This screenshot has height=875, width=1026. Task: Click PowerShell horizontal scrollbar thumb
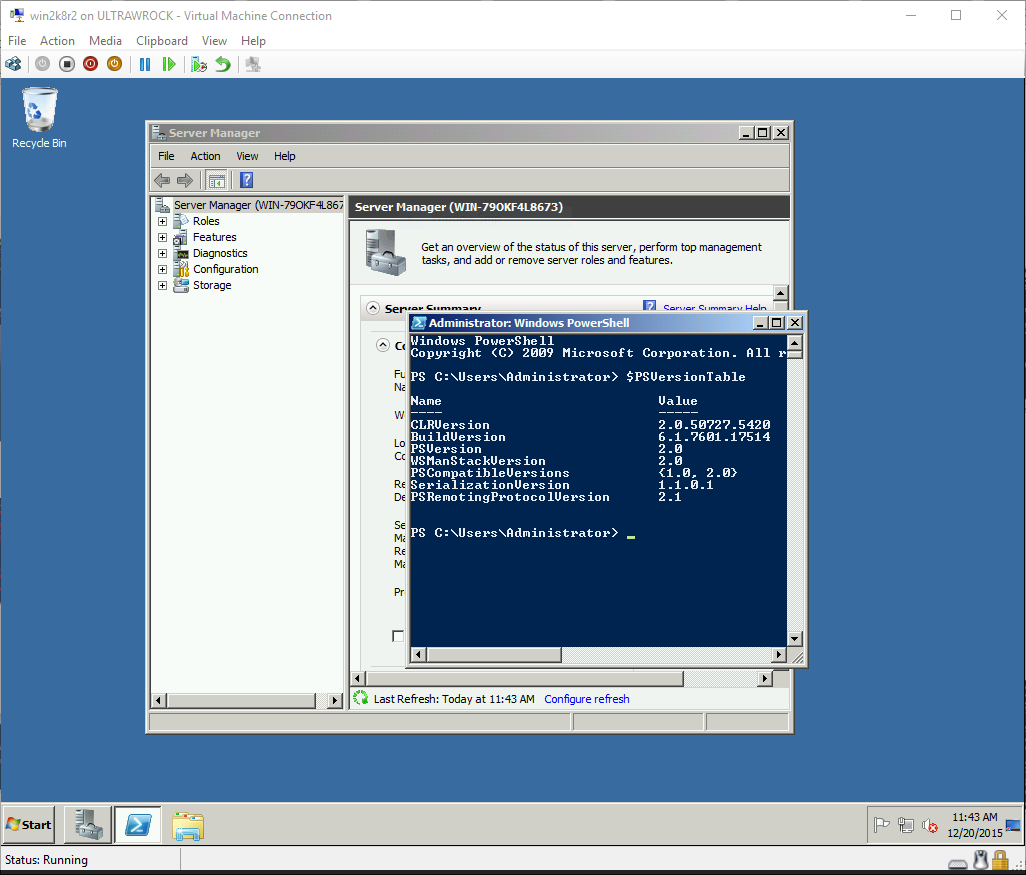(x=494, y=654)
